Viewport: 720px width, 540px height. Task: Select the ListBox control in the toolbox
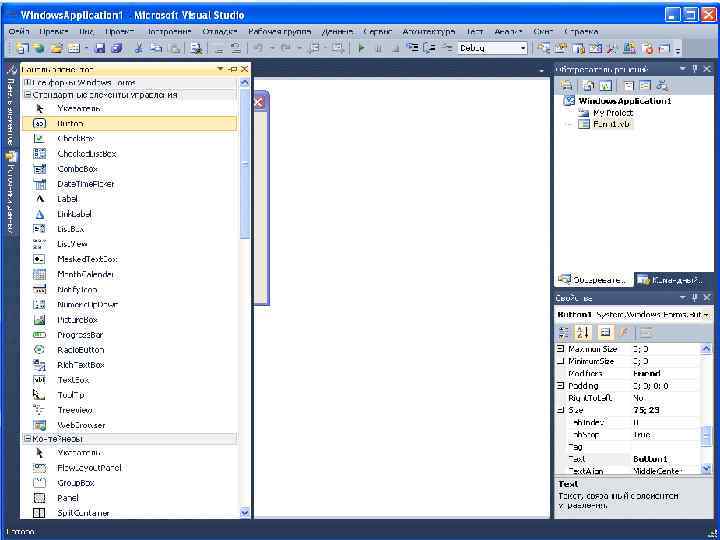[x=129, y=229]
